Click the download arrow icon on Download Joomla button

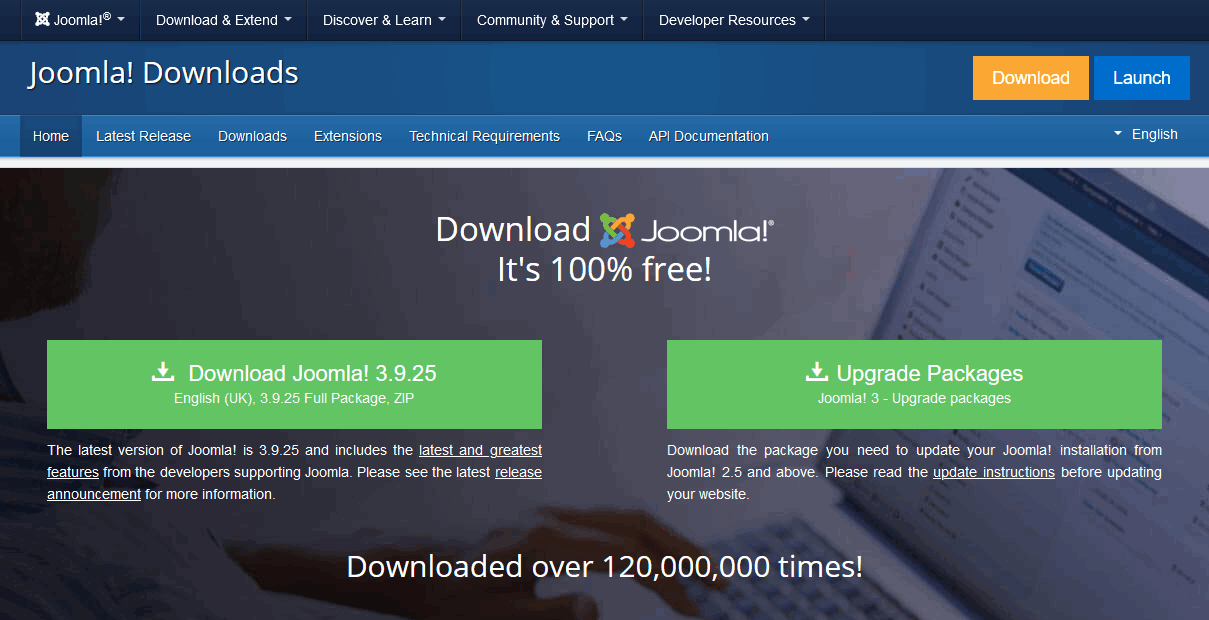(163, 372)
